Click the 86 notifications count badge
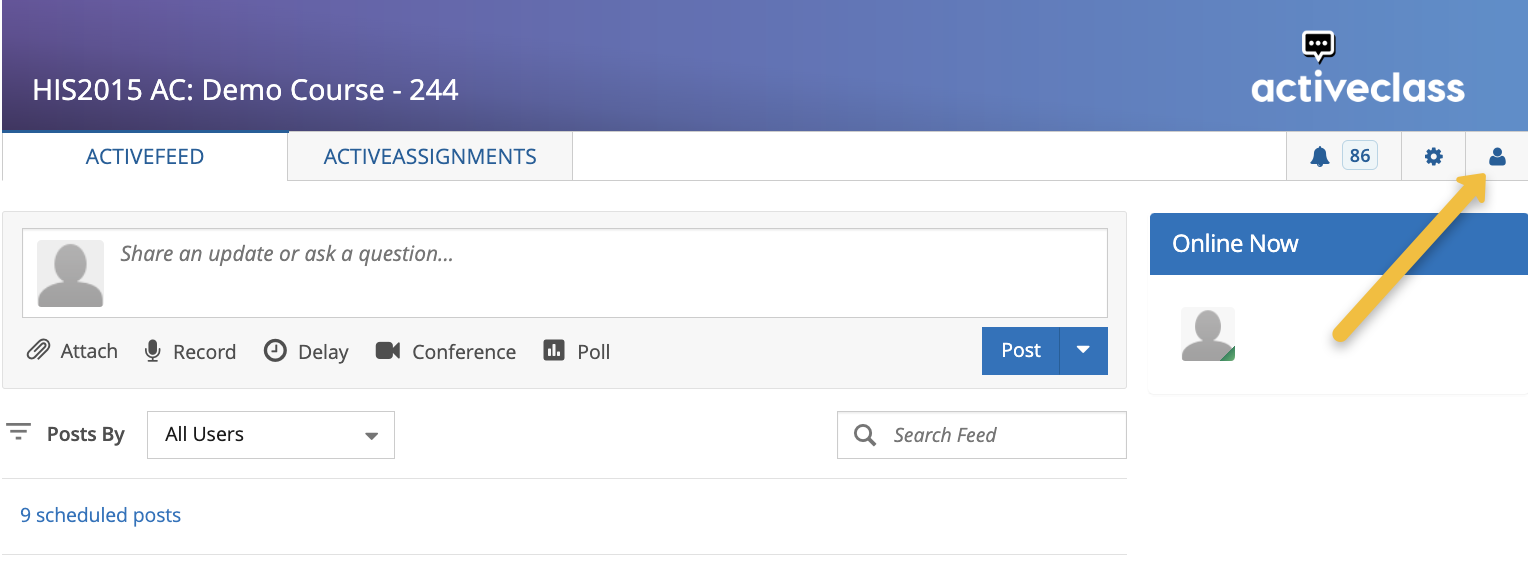The width and height of the screenshot is (1528, 564). (1360, 156)
